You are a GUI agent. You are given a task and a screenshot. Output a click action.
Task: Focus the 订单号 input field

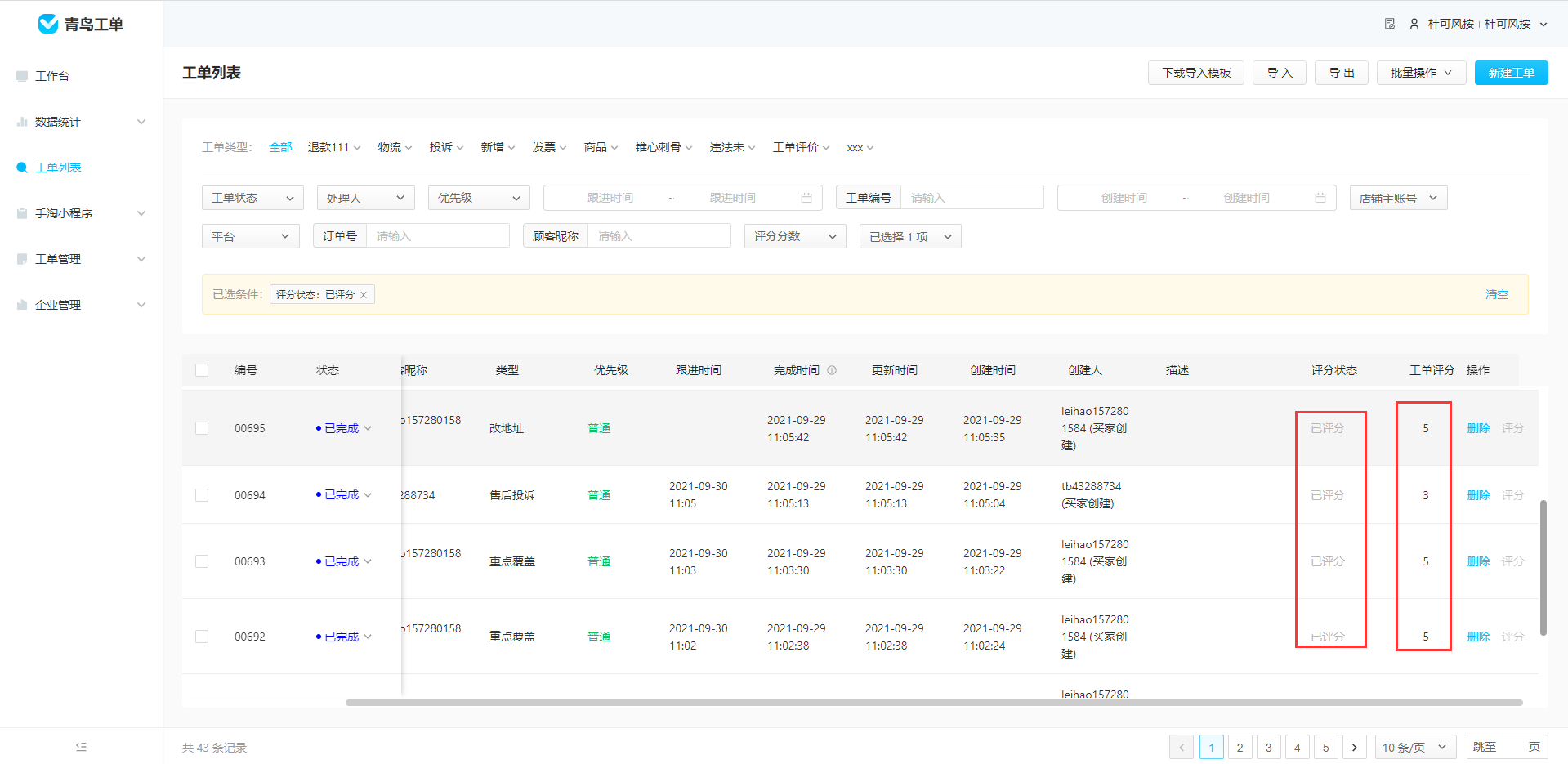(x=438, y=236)
